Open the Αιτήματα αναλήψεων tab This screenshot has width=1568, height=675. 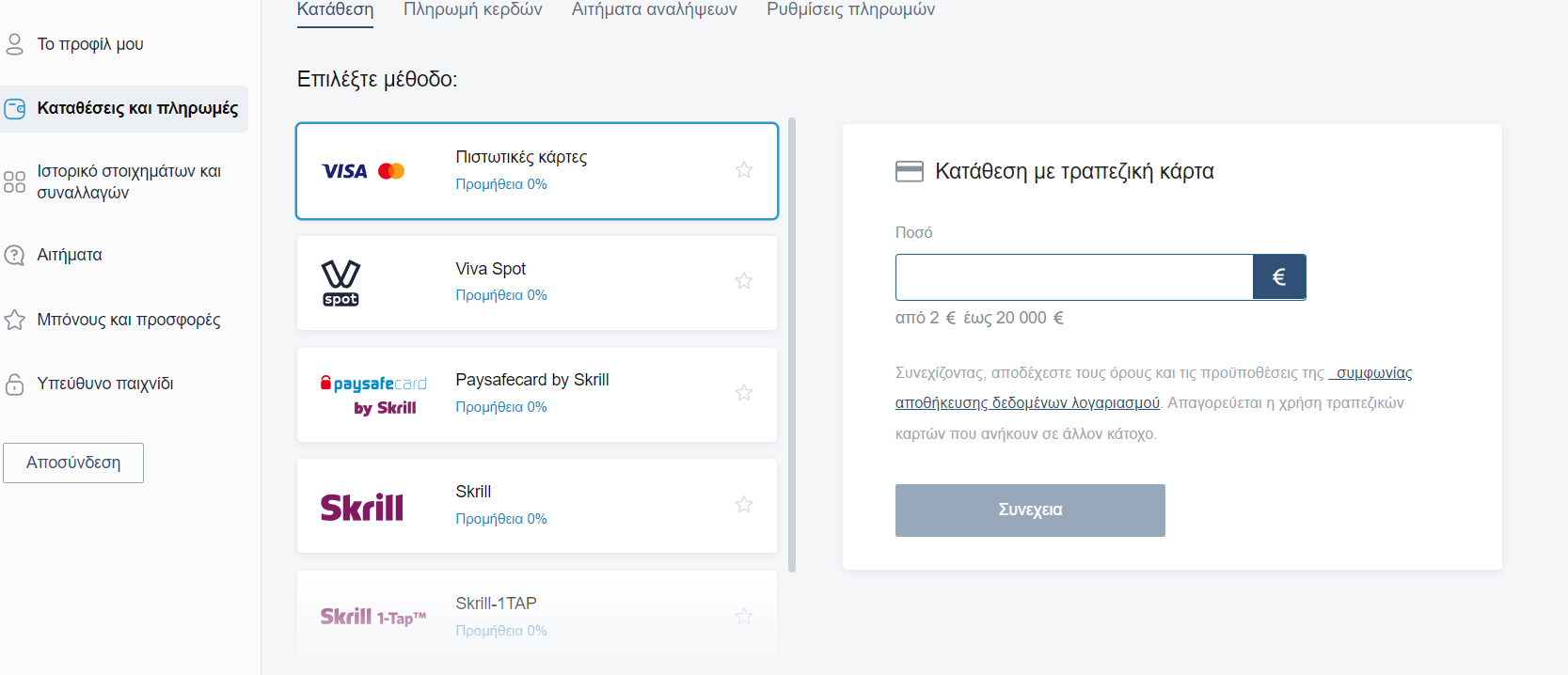point(655,10)
